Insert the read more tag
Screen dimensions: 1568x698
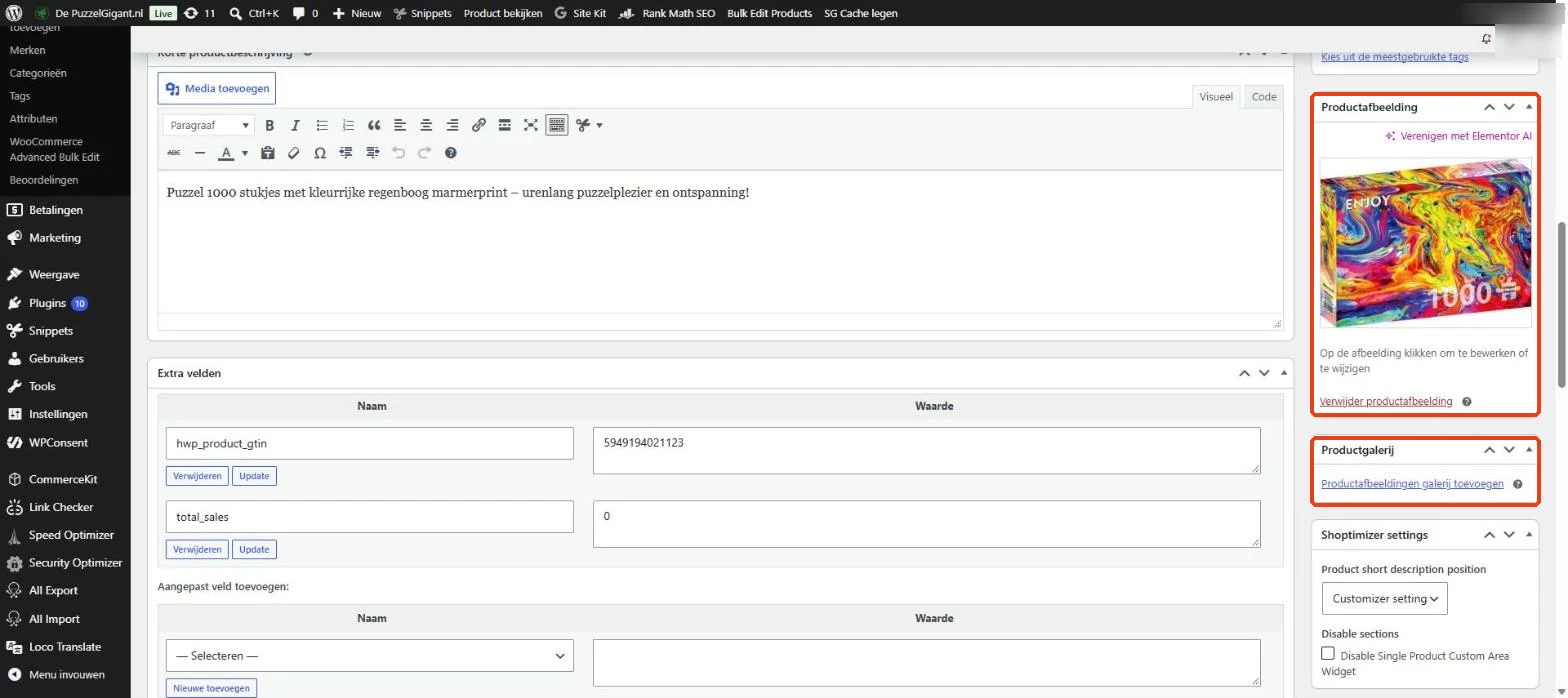pyautogui.click(x=505, y=125)
